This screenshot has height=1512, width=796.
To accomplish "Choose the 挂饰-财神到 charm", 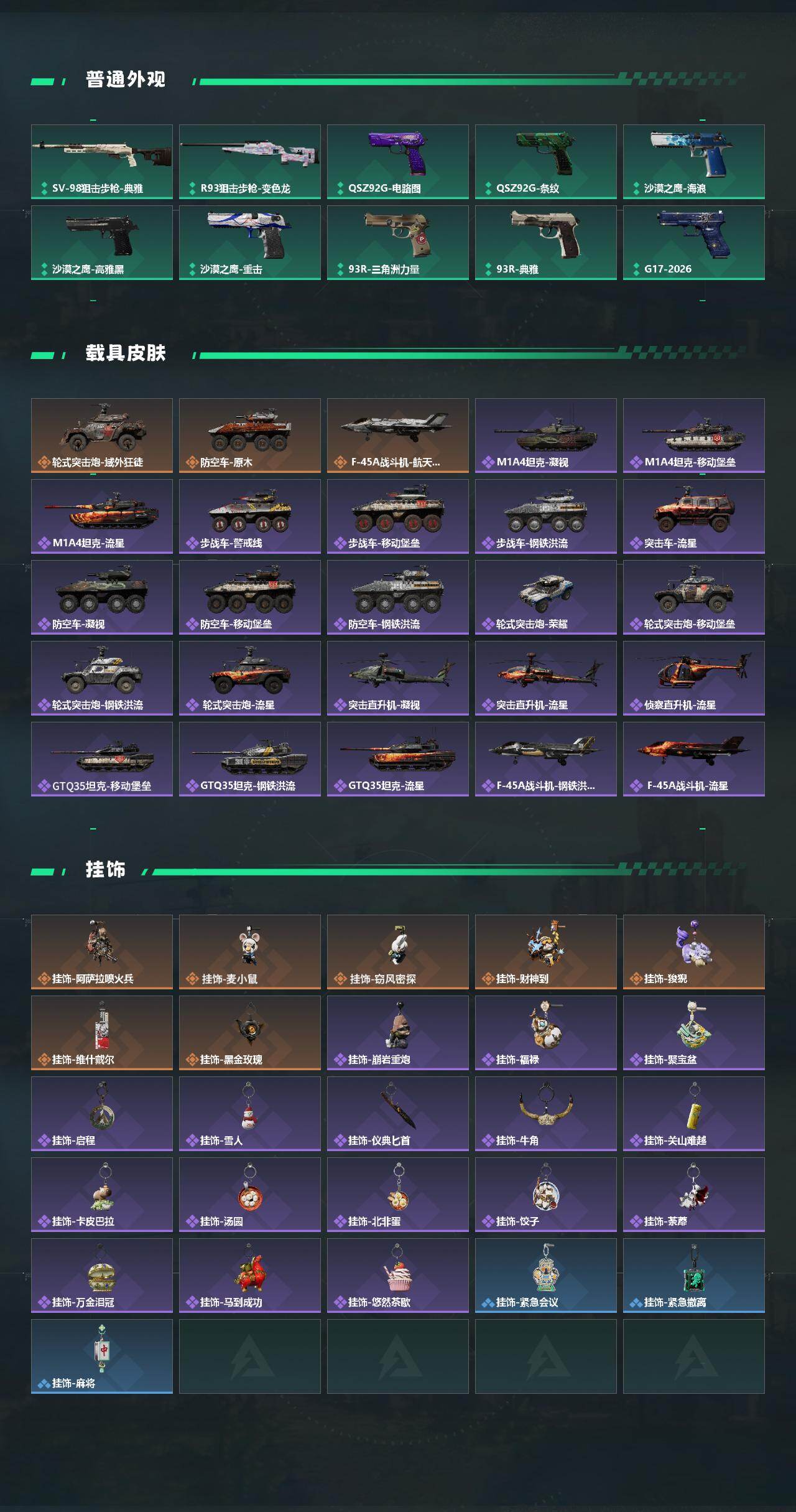I will [546, 952].
